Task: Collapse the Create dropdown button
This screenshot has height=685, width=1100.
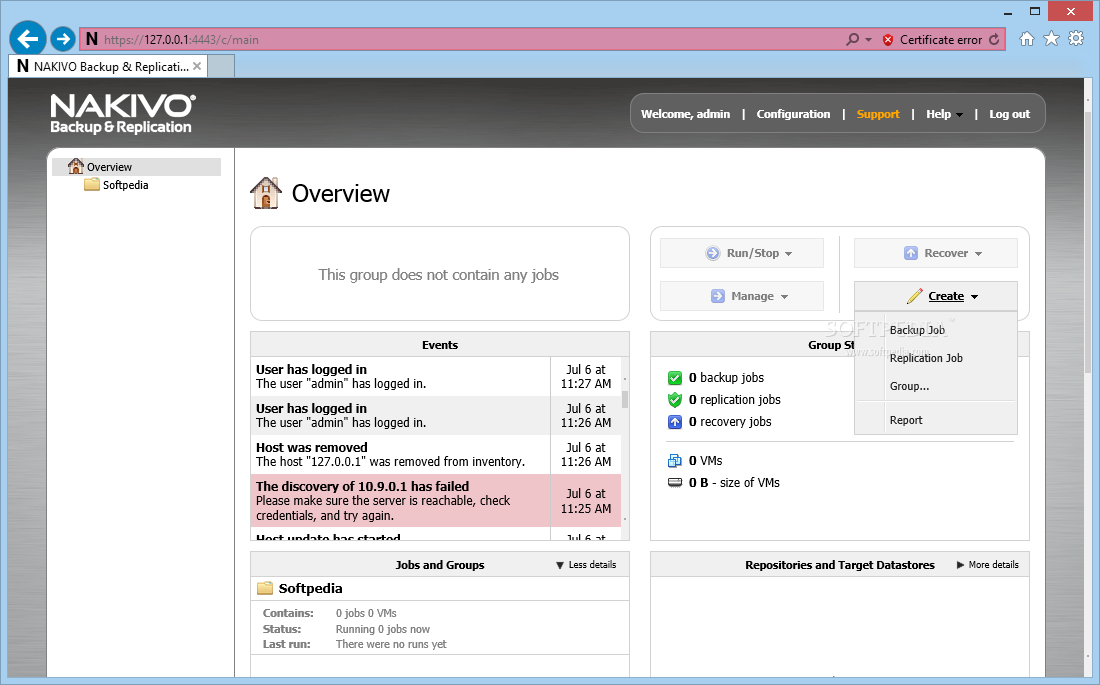Action: click(935, 296)
